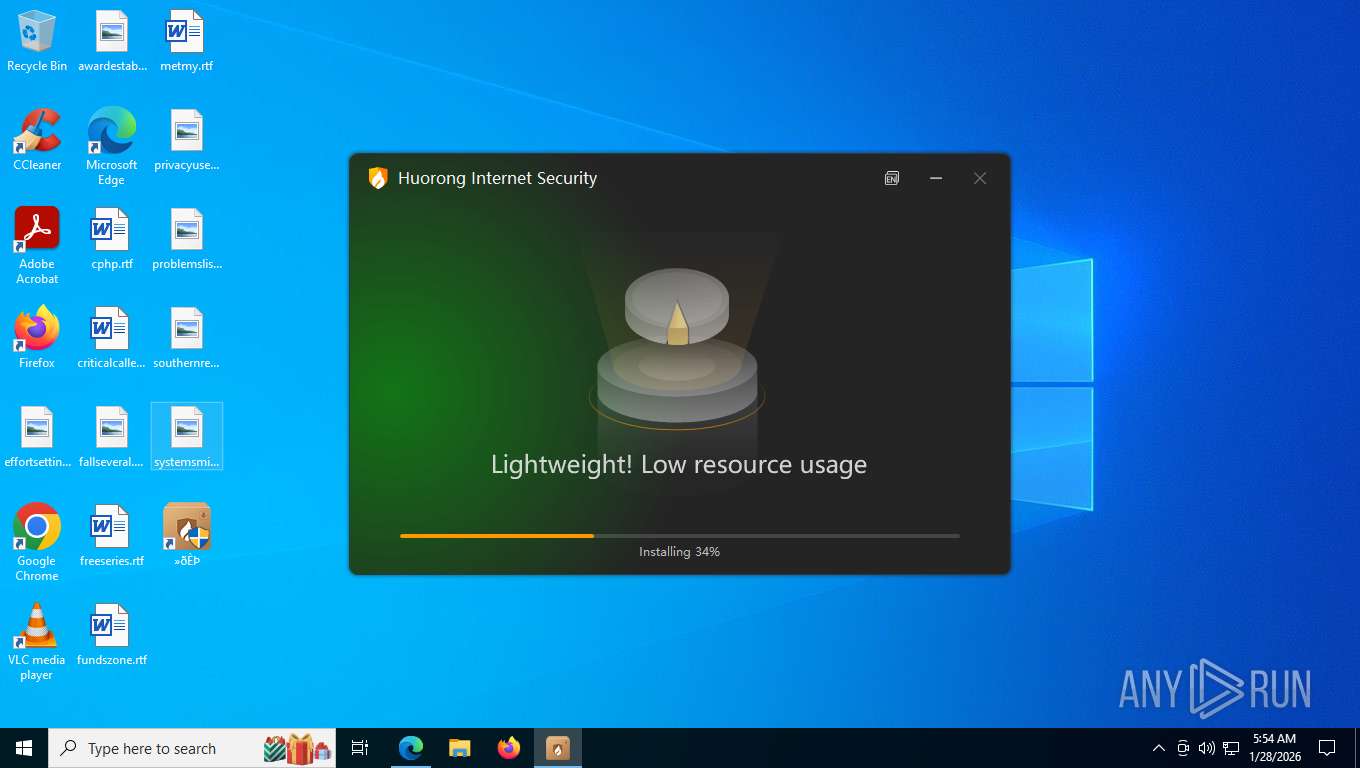Expand the hidden system tray icons
Viewport: 1360px width, 768px height.
click(1159, 748)
